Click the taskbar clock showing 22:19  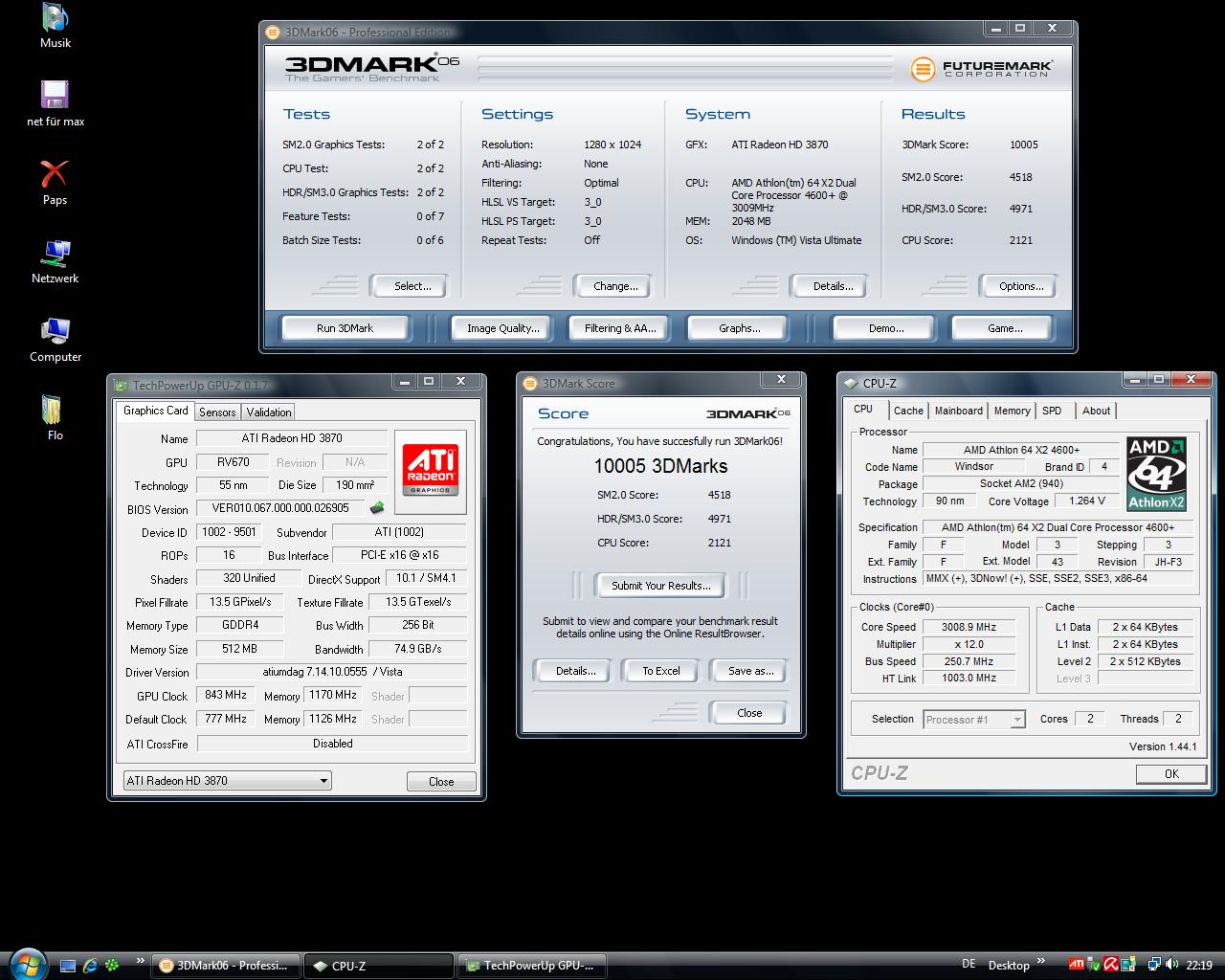(x=1199, y=966)
